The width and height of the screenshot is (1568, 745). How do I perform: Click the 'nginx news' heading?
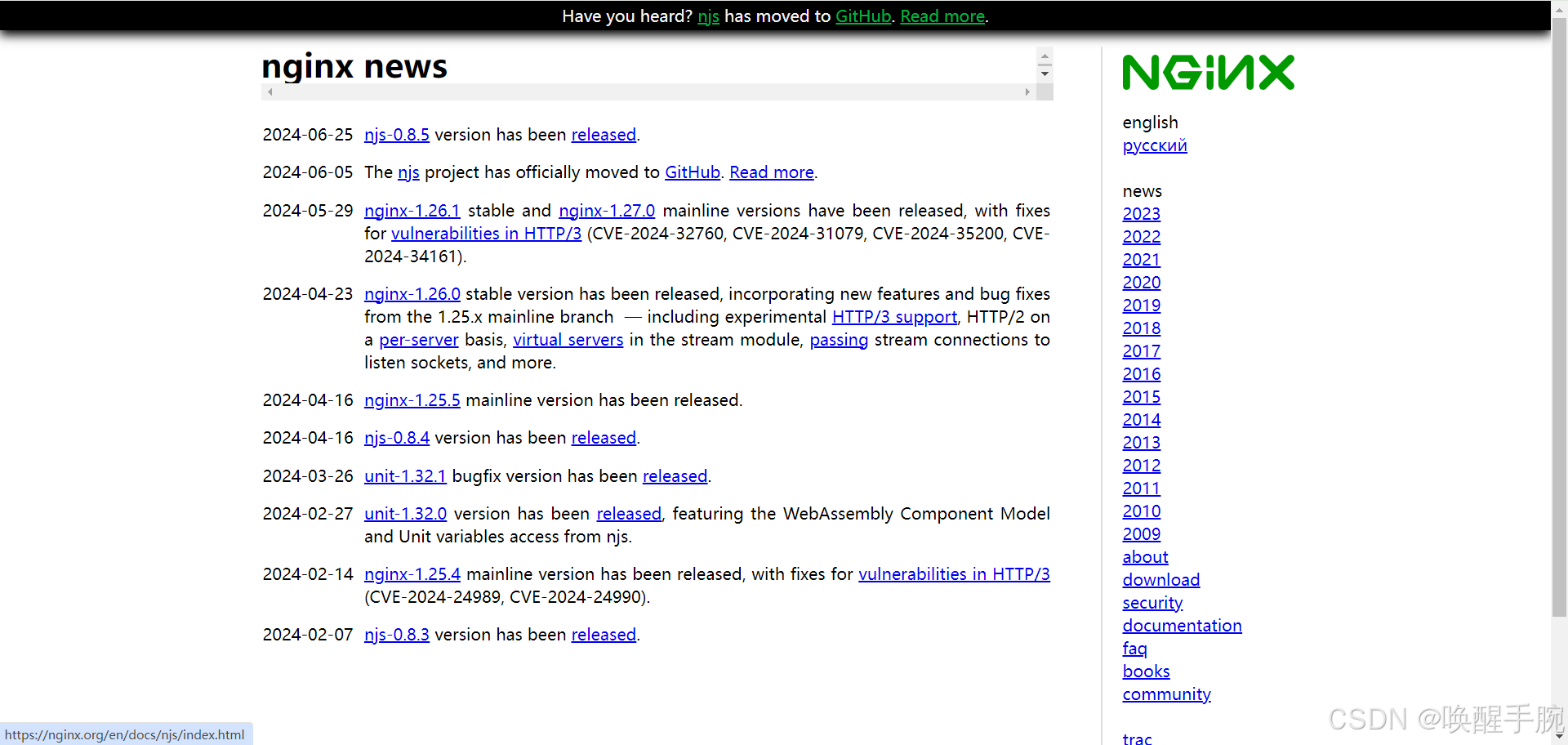tap(354, 66)
